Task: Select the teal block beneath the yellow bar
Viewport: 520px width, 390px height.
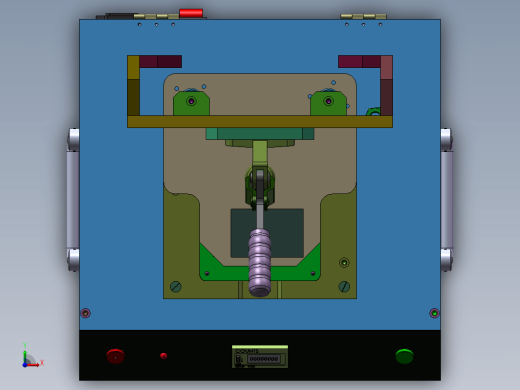Action: click(x=260, y=134)
